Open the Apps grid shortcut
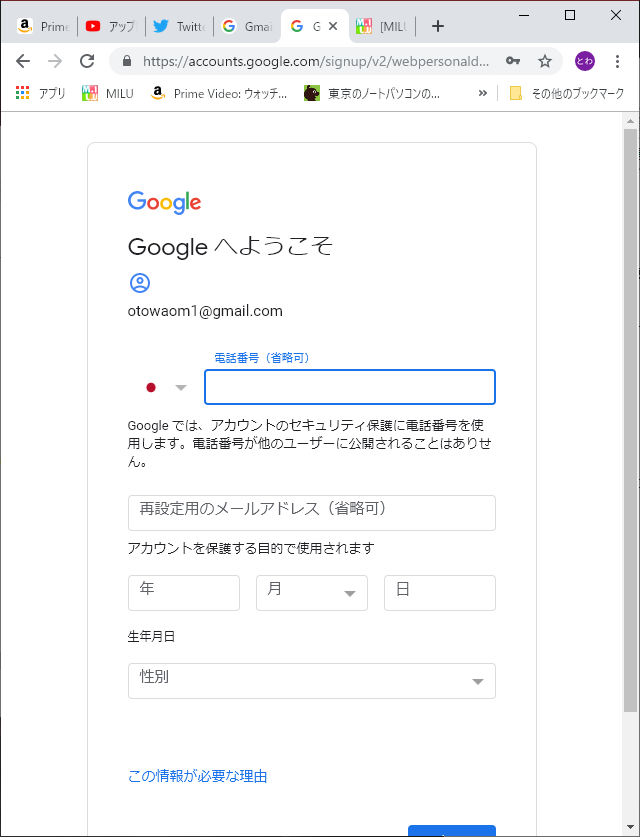 click(41, 93)
